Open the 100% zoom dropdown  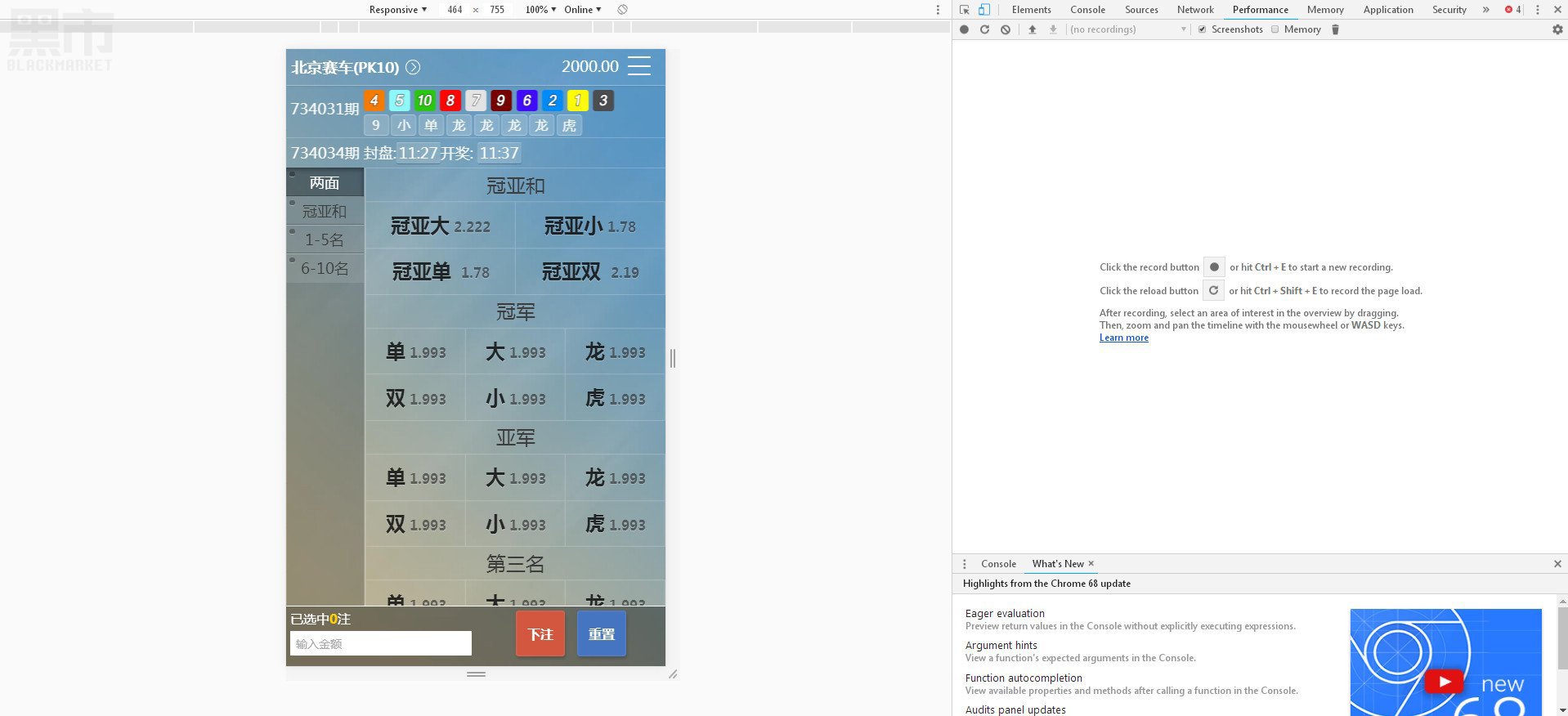(540, 10)
